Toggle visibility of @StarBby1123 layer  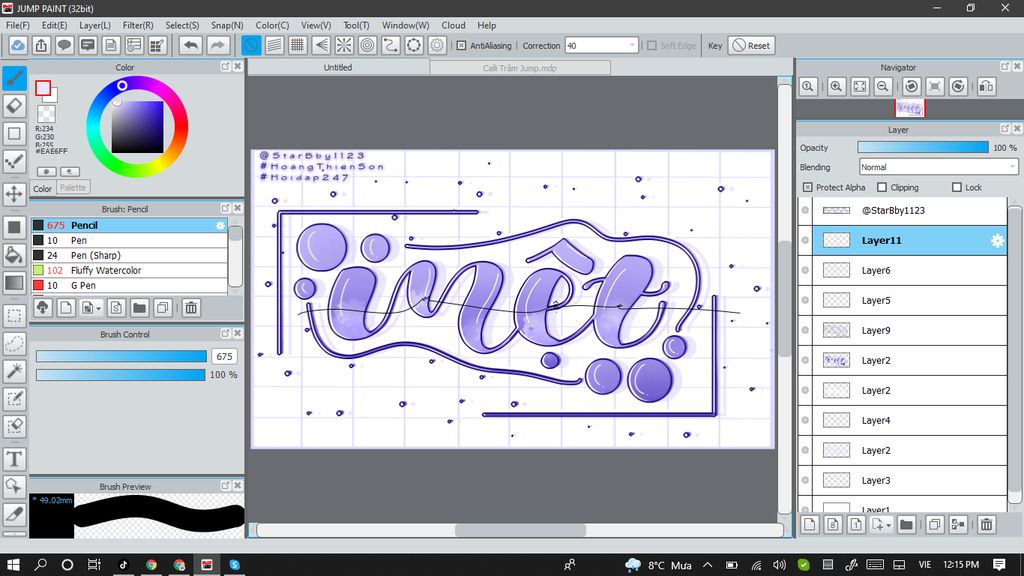pyautogui.click(x=805, y=210)
